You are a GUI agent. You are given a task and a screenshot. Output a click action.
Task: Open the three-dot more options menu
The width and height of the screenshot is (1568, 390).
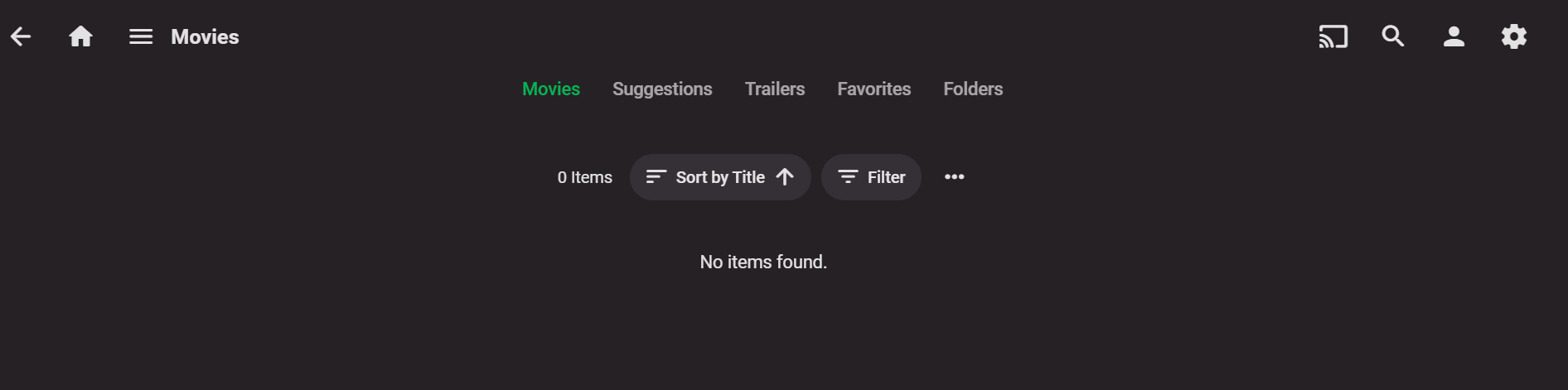click(954, 177)
